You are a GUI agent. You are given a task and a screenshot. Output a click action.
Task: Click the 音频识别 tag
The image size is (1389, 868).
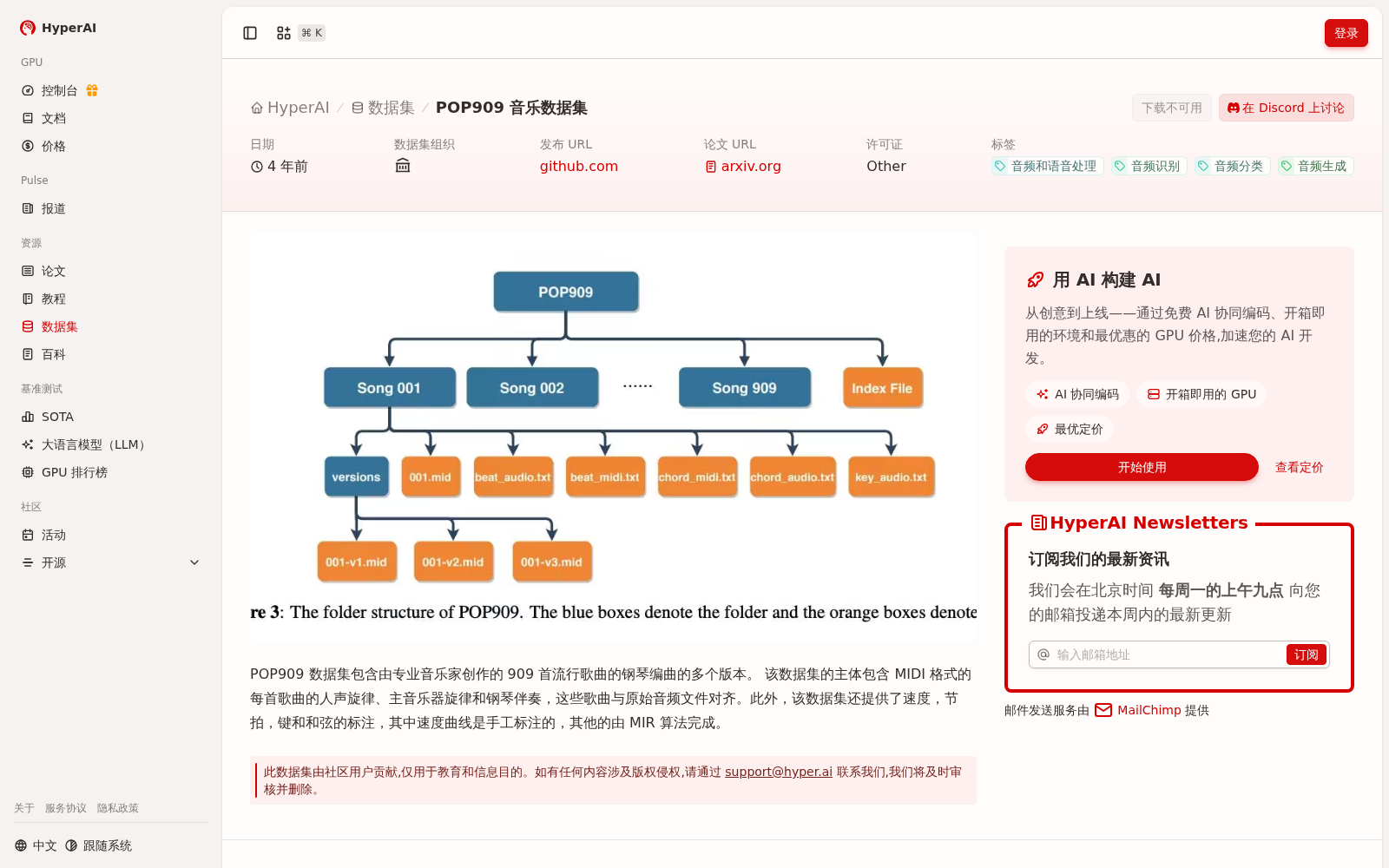(x=1149, y=166)
